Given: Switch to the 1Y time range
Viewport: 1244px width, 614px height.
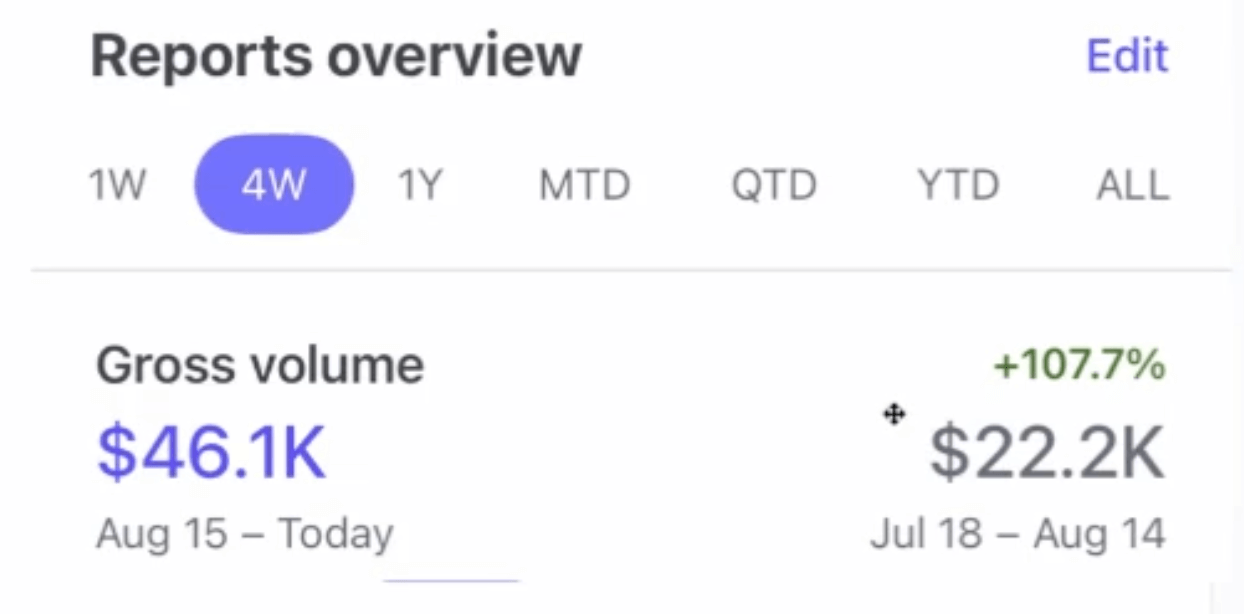Looking at the screenshot, I should (x=420, y=185).
